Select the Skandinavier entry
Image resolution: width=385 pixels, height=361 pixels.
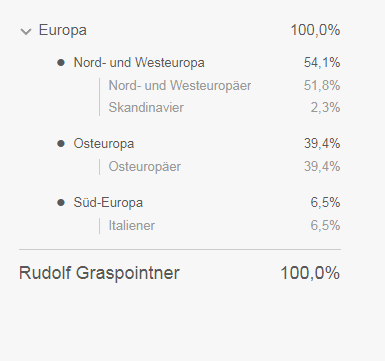click(146, 107)
